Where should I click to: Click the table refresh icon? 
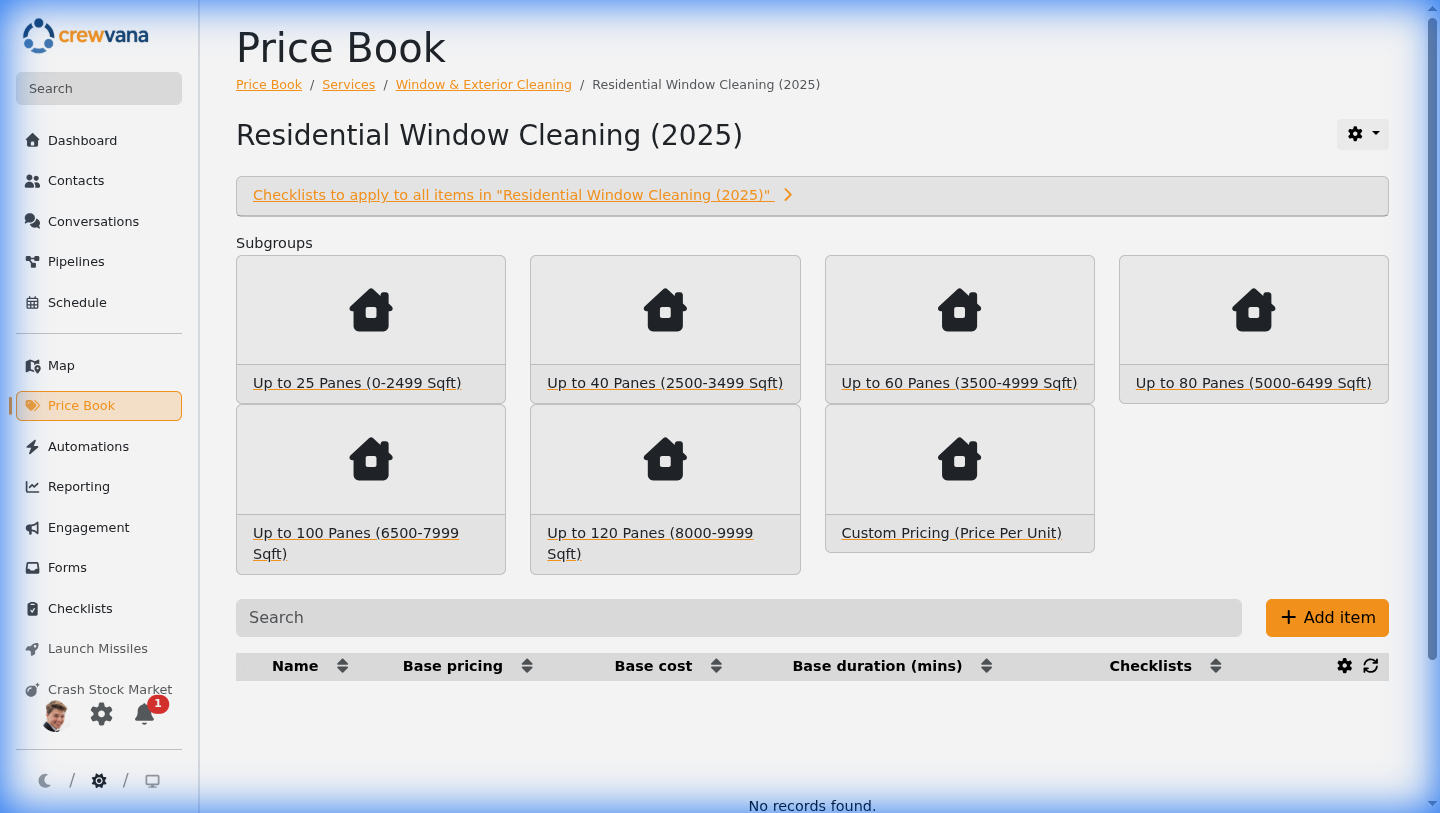coord(1371,666)
